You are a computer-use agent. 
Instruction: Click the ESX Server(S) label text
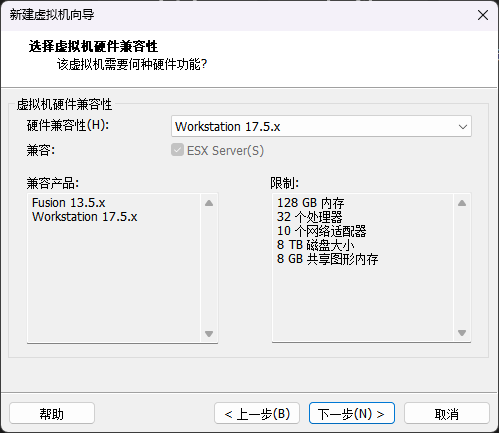click(225, 150)
